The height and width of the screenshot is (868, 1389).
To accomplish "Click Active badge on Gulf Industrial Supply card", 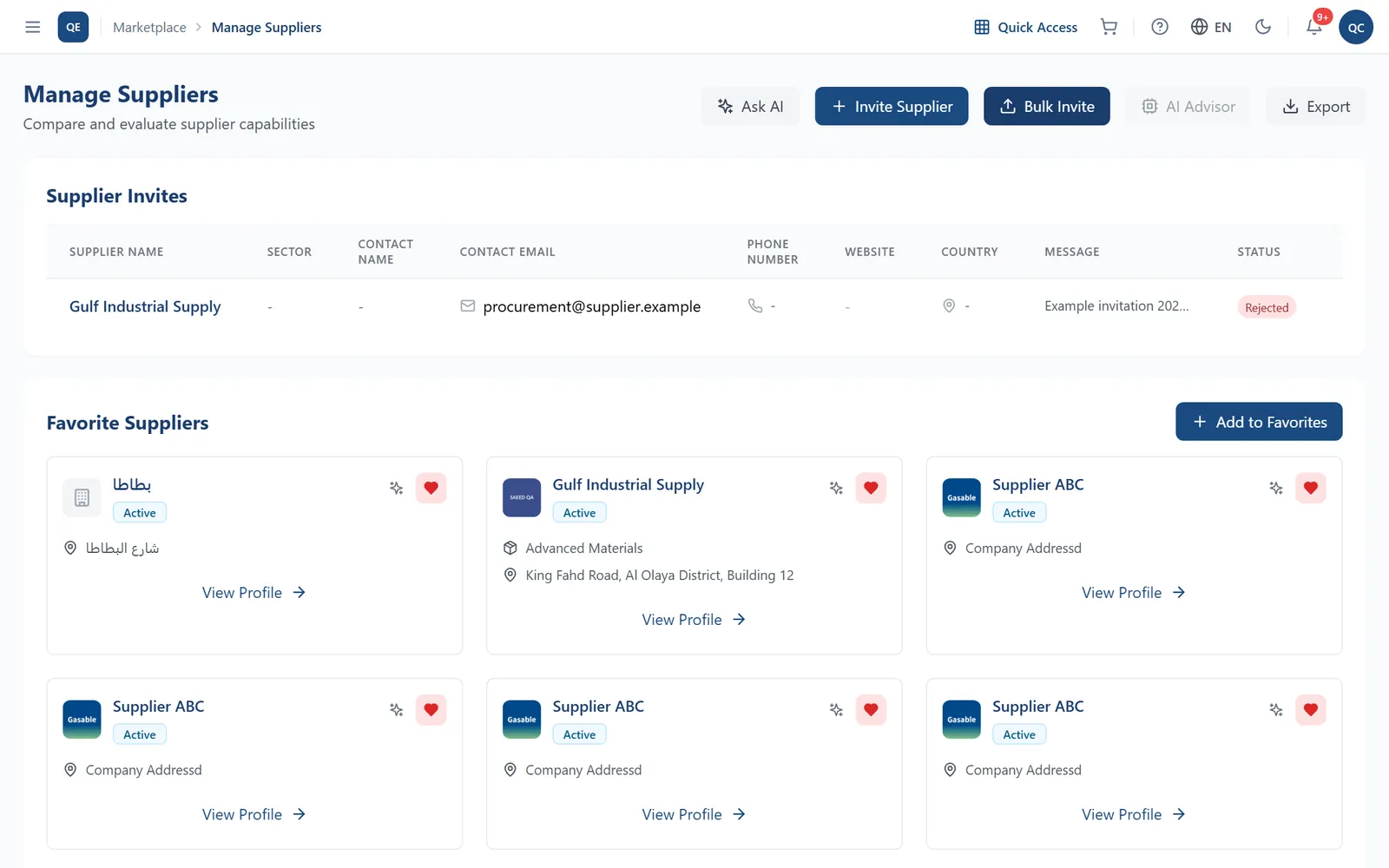I will (579, 513).
